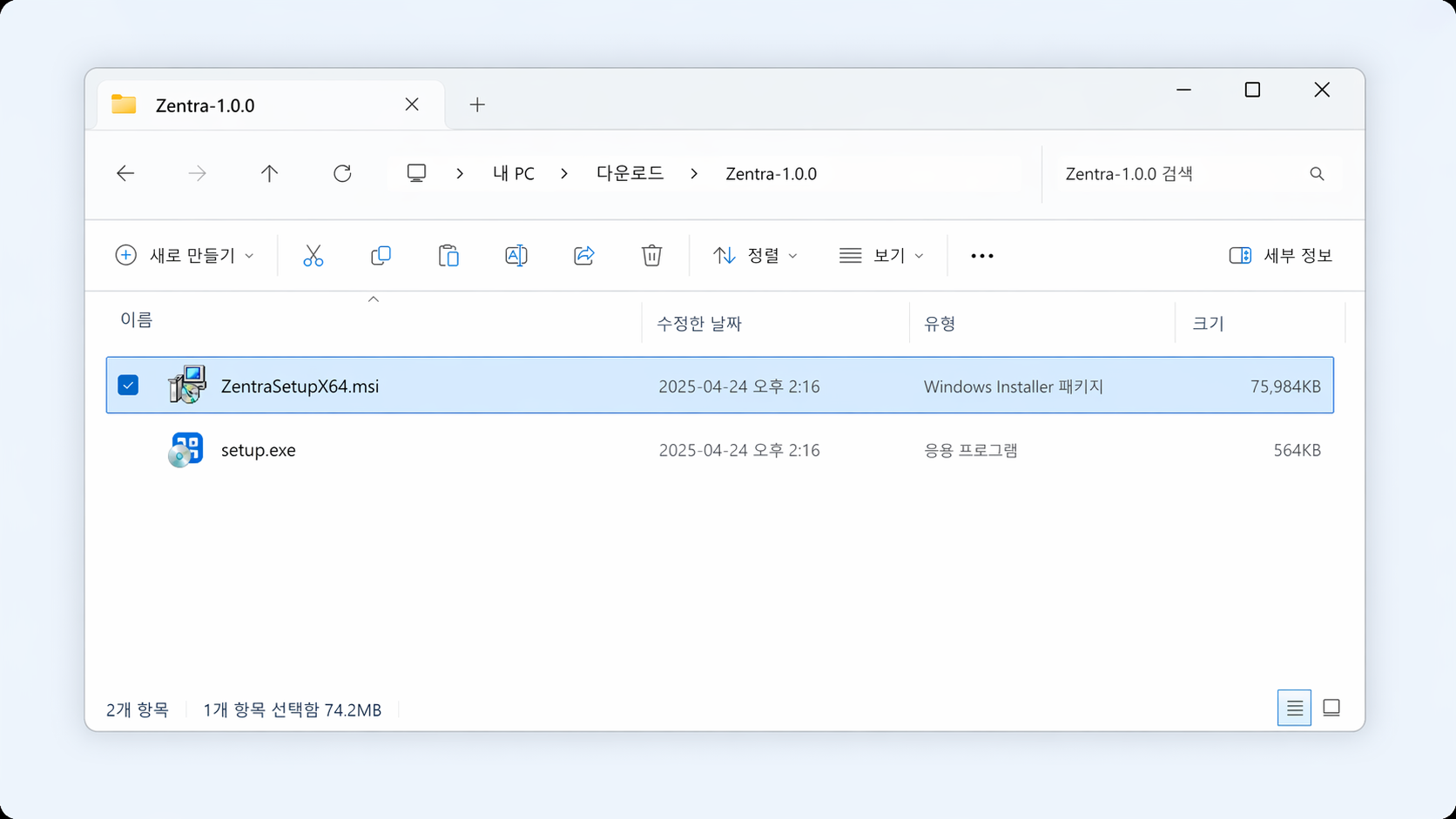
Task: Open the 새로 만들기 dropdown
Action: coord(185,255)
